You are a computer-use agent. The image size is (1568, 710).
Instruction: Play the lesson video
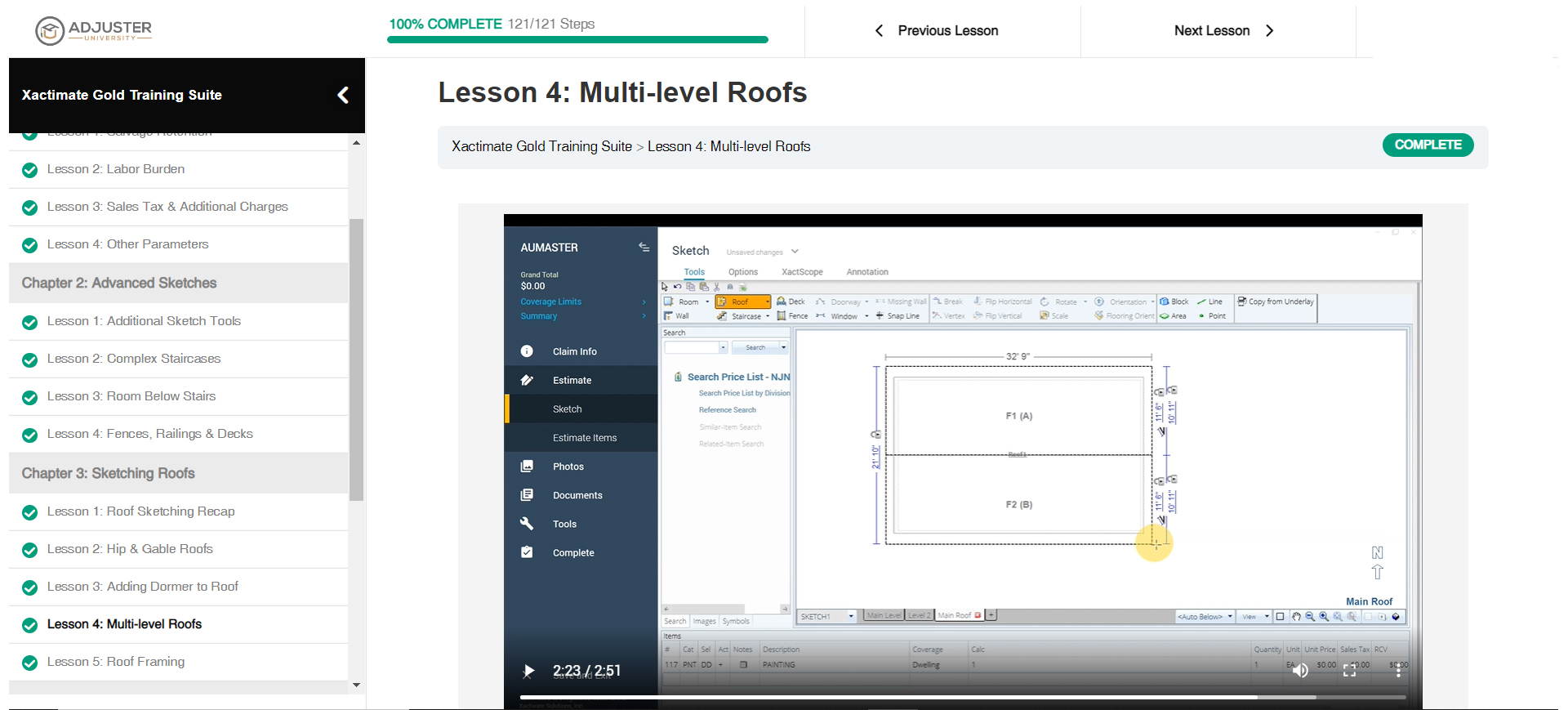528,671
